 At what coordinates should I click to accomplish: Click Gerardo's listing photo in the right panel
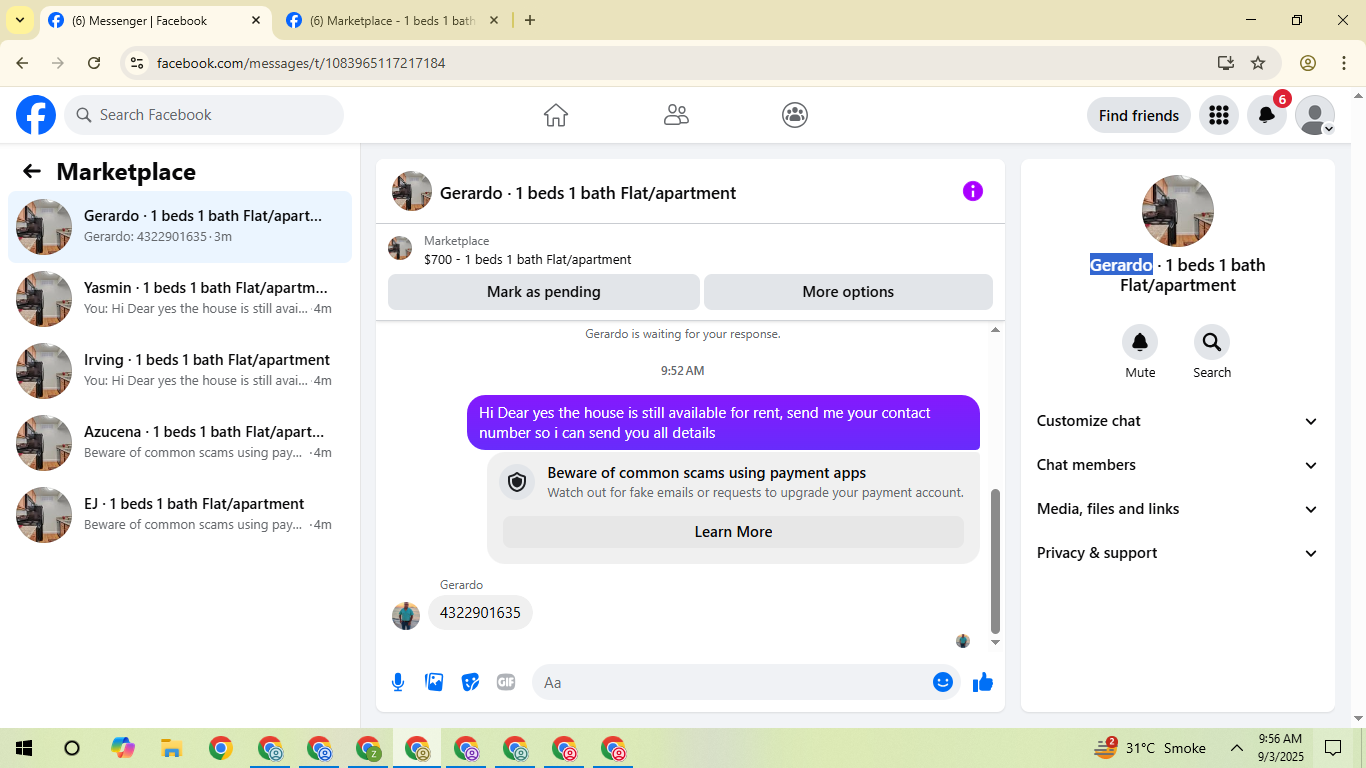1178,211
